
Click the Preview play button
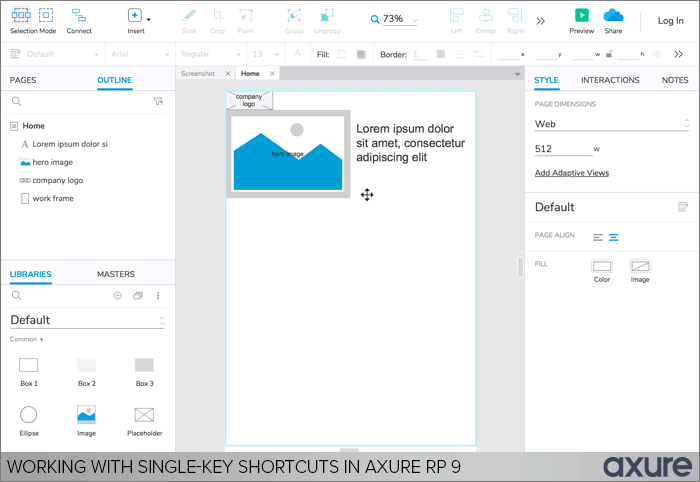pyautogui.click(x=582, y=15)
